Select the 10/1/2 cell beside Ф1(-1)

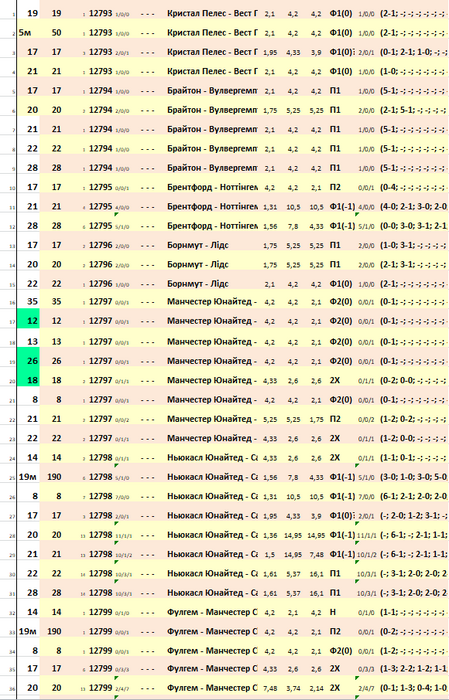(367, 554)
